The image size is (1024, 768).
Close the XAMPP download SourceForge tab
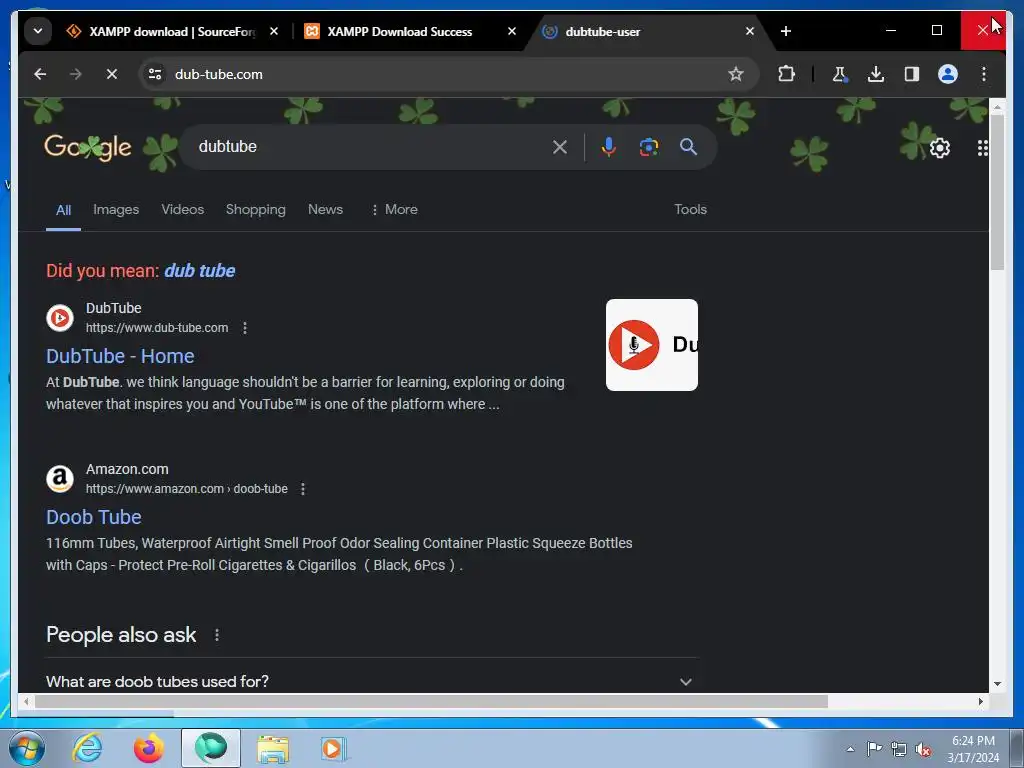click(x=274, y=31)
